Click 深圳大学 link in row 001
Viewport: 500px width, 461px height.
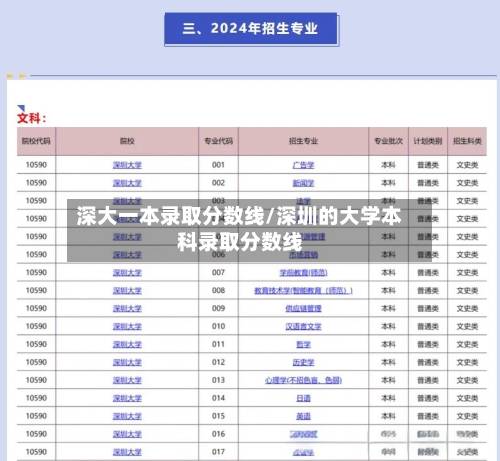[x=127, y=165]
